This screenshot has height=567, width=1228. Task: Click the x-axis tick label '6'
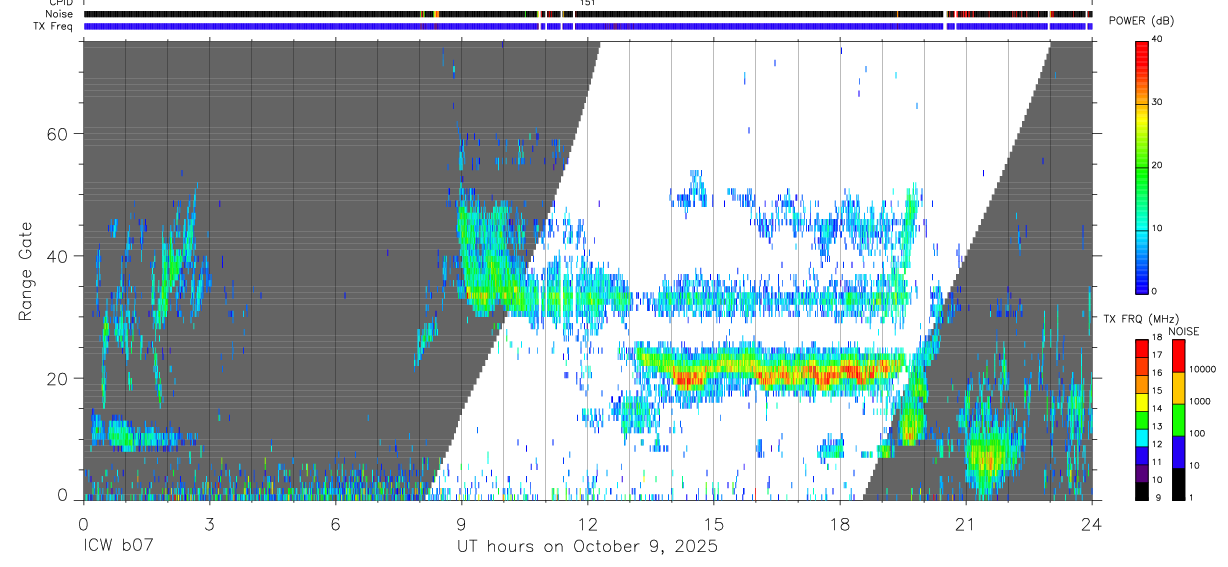pyautogui.click(x=335, y=524)
